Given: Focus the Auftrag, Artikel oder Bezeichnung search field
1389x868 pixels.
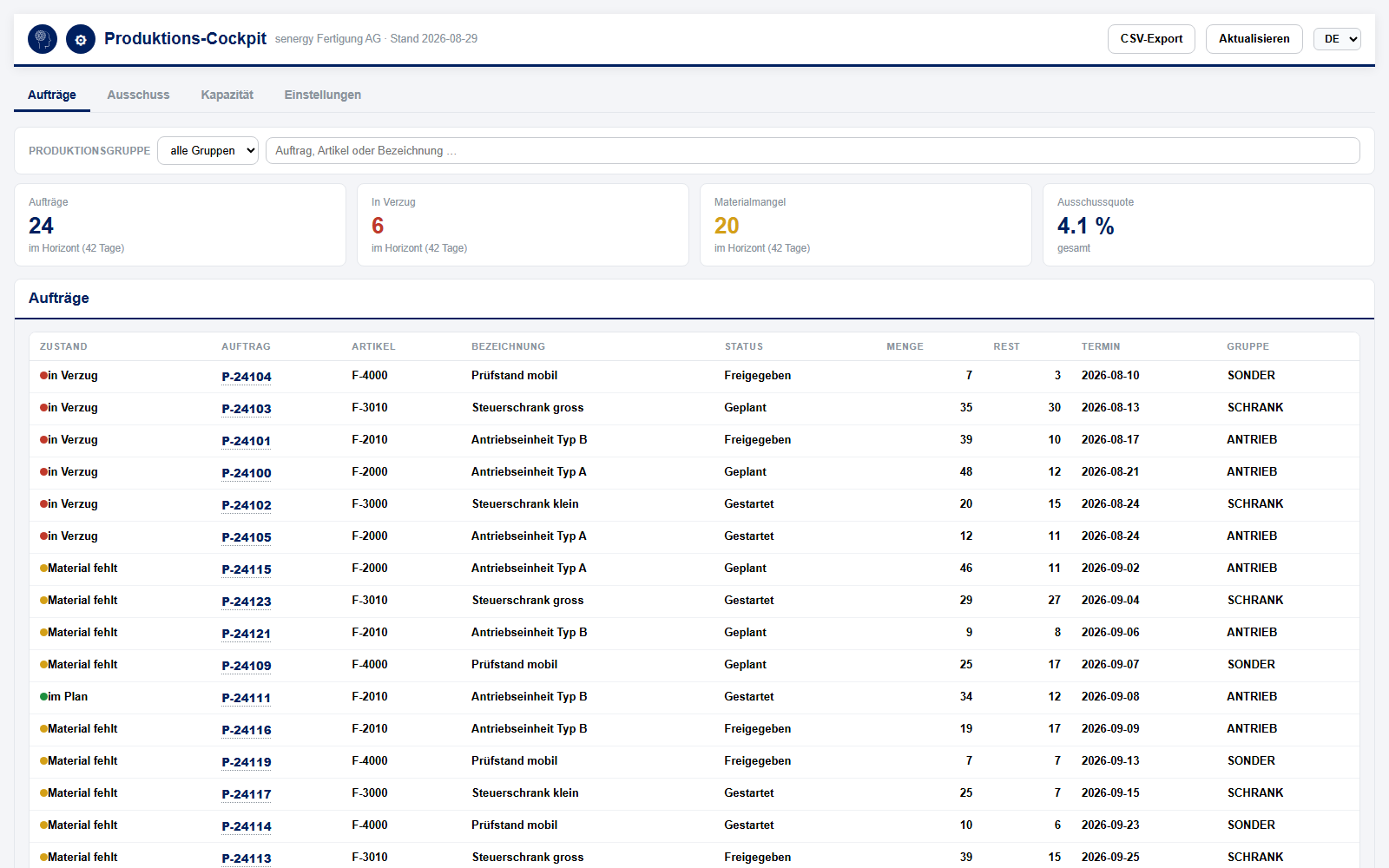Looking at the screenshot, I should (813, 150).
